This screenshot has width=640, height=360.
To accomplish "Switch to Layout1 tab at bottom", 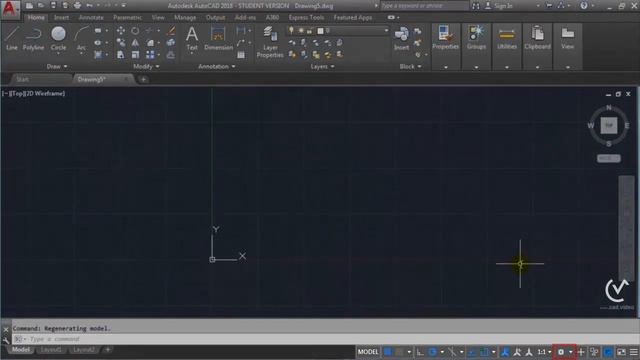I will coord(51,350).
